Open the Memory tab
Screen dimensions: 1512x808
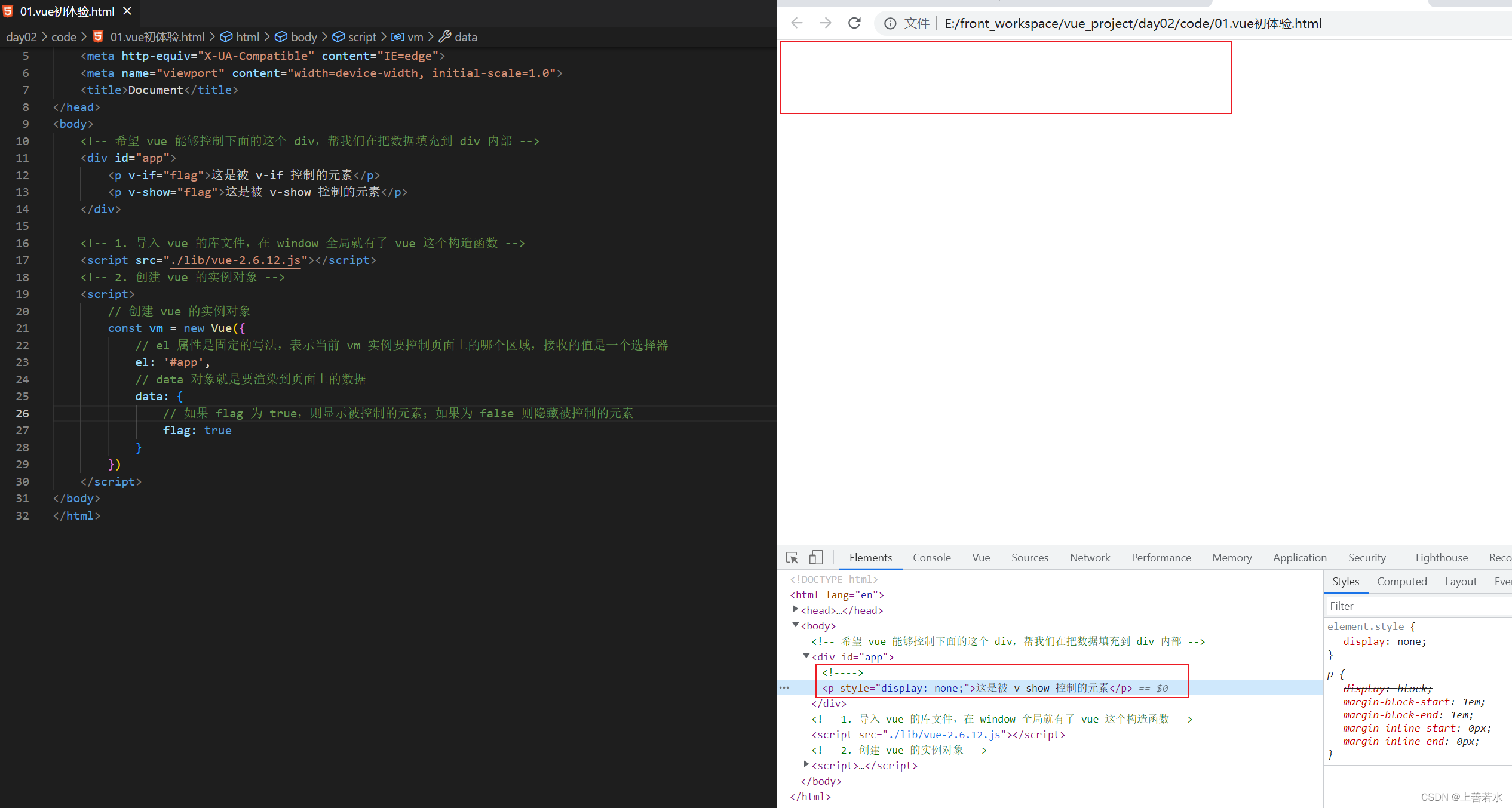[1232, 558]
